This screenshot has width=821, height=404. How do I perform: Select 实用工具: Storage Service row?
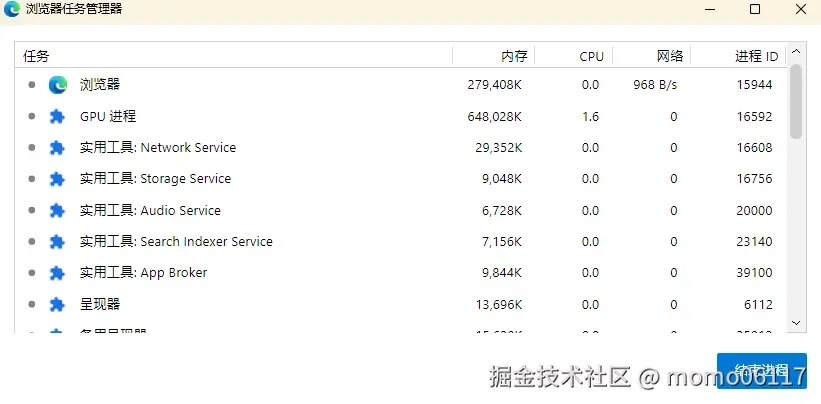401,179
